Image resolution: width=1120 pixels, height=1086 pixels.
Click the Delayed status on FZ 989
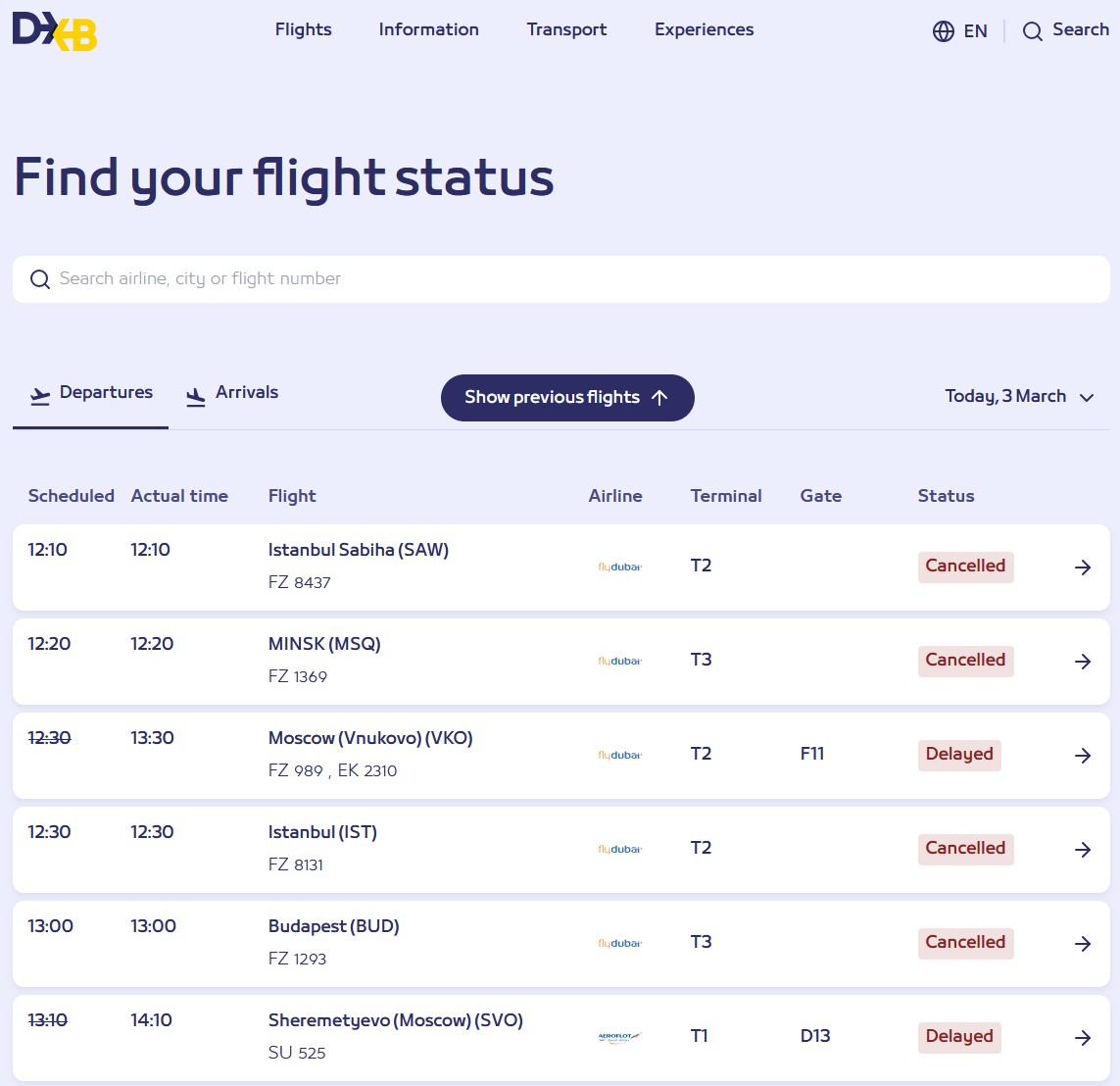958,755
